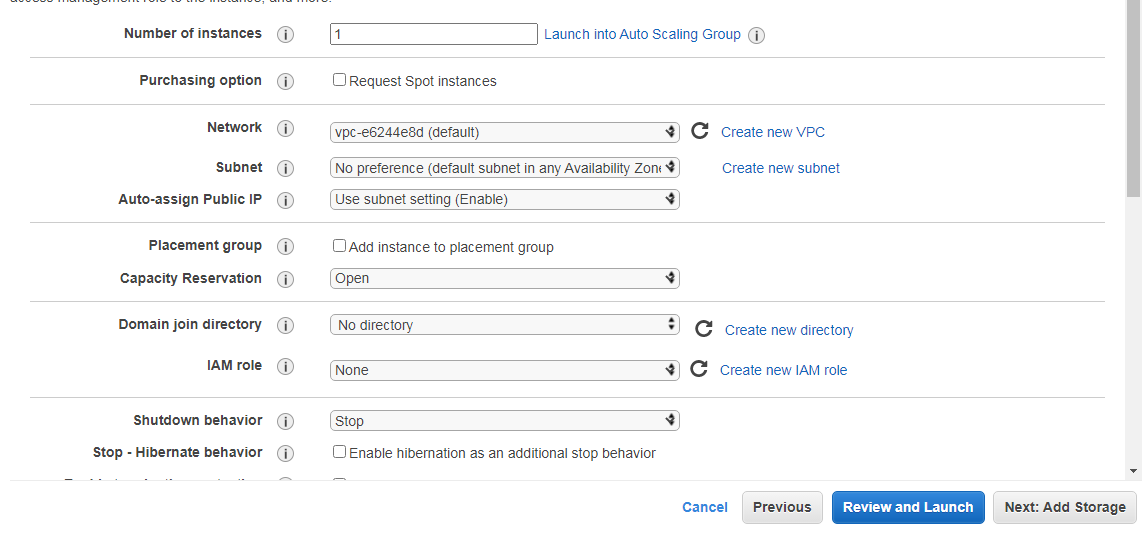
Task: Open the Capacity Reservation dropdown
Action: pos(504,278)
